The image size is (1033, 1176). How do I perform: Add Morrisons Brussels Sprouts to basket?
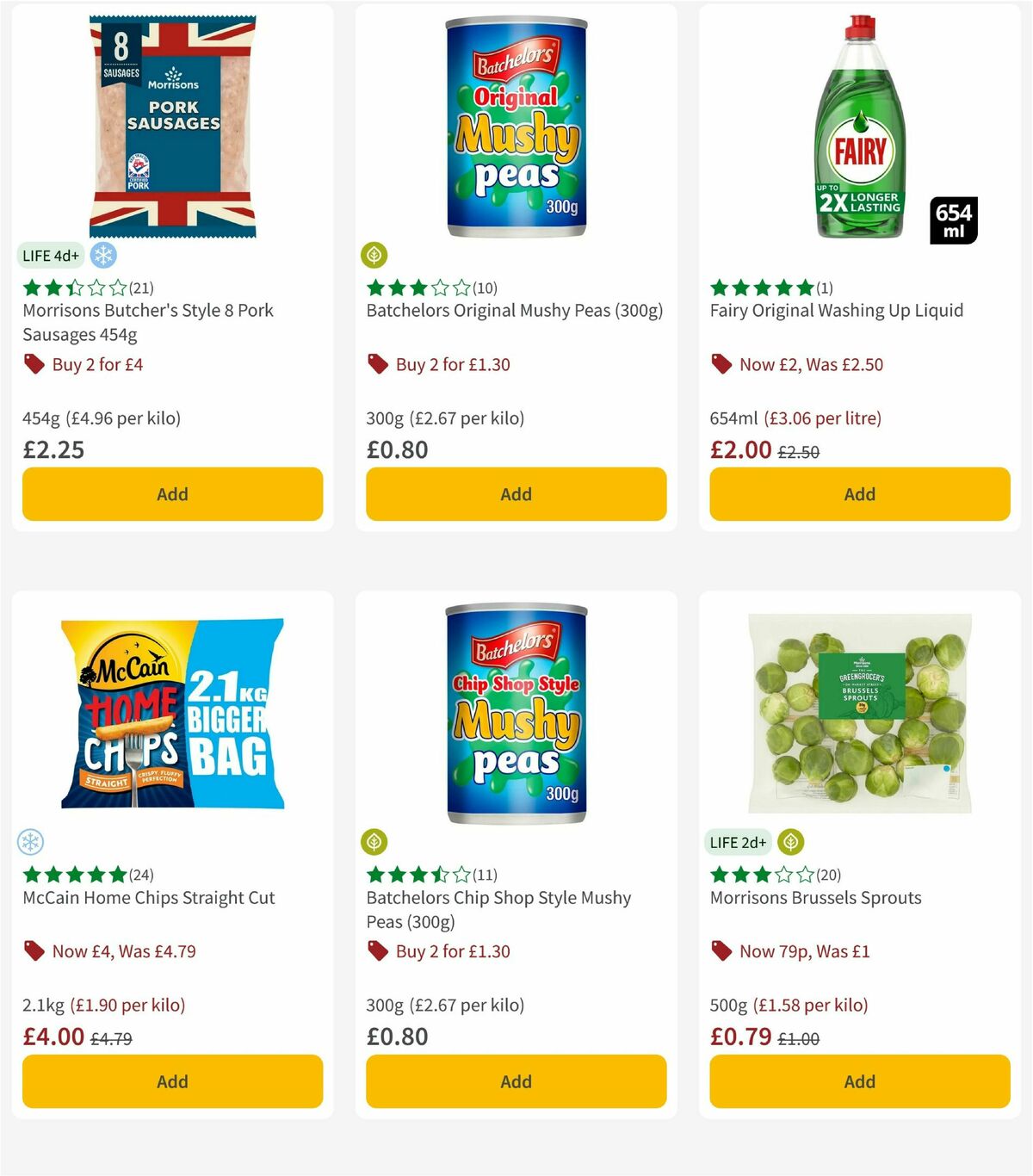858,1081
